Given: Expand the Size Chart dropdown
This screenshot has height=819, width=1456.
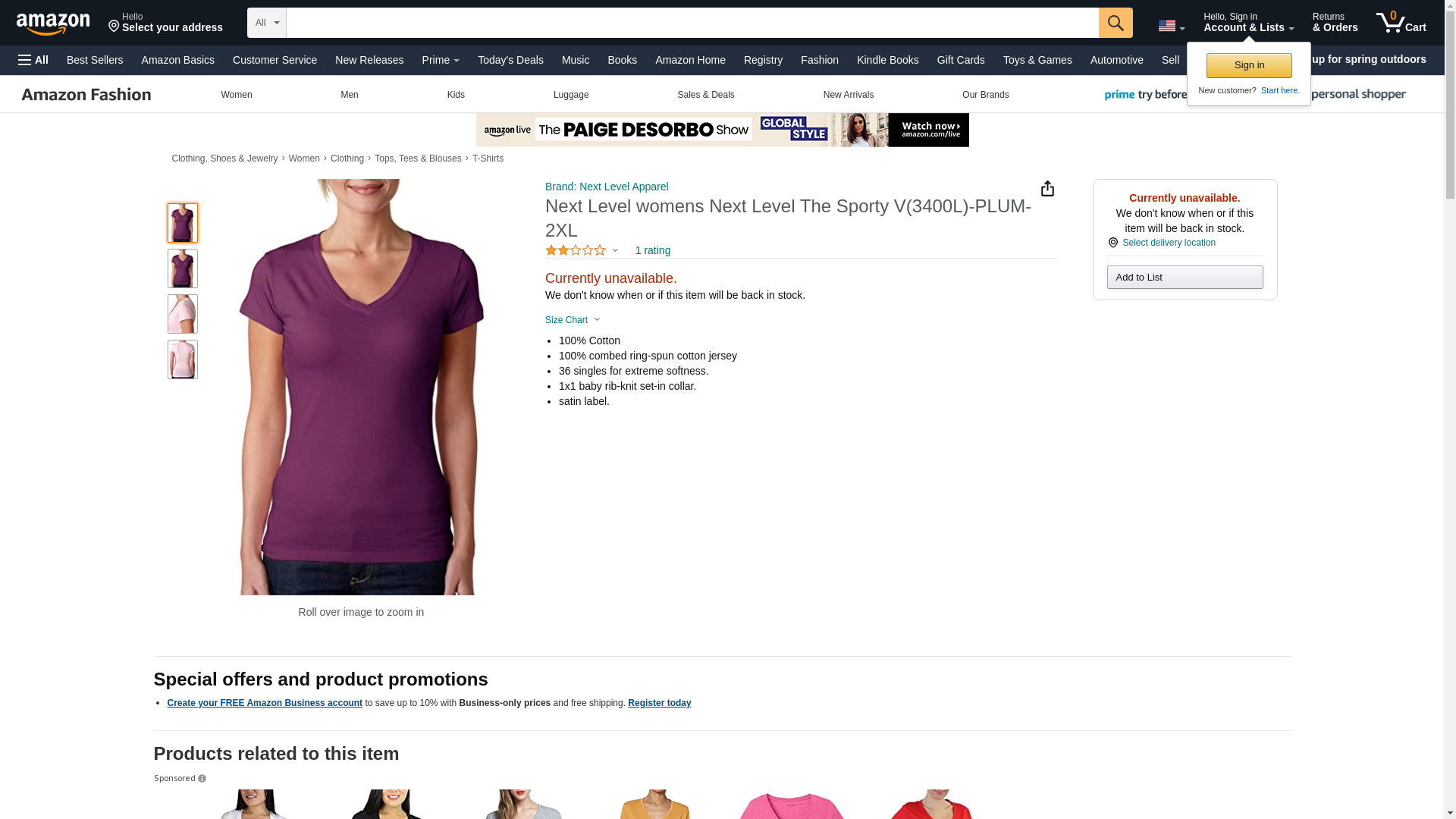Looking at the screenshot, I should point(573,320).
